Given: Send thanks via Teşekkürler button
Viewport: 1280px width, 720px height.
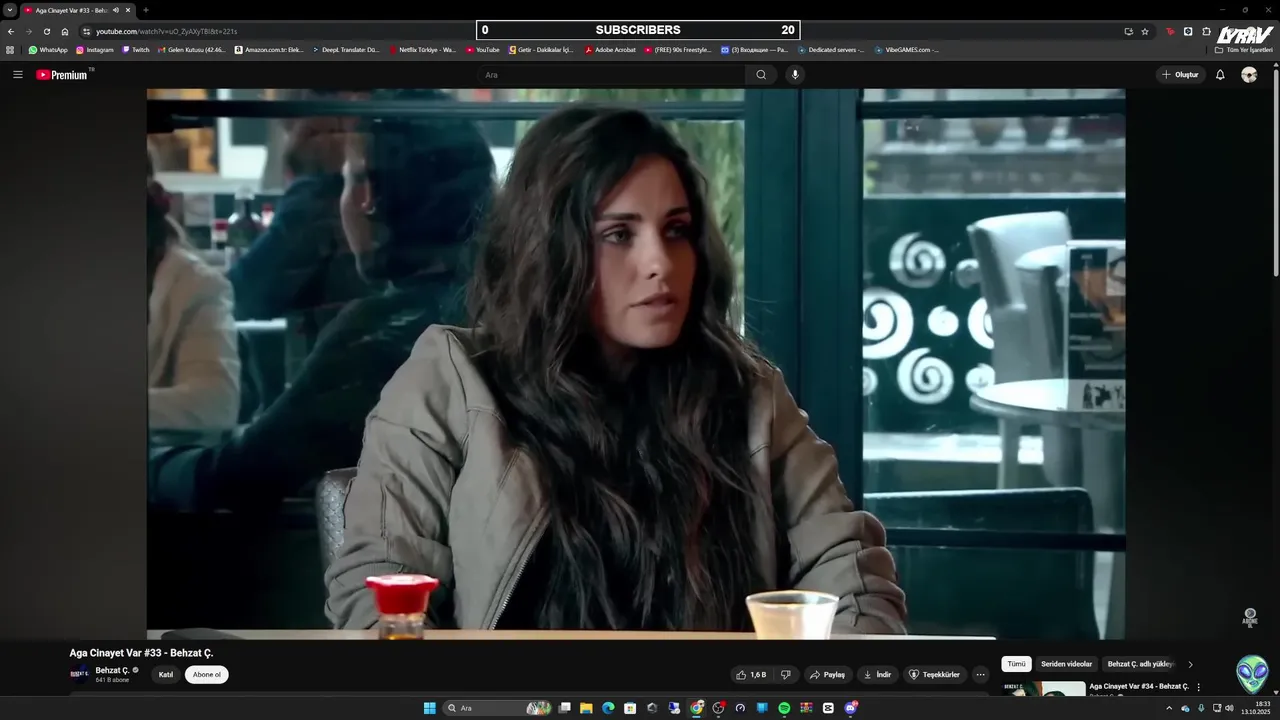Looking at the screenshot, I should [x=934, y=675].
